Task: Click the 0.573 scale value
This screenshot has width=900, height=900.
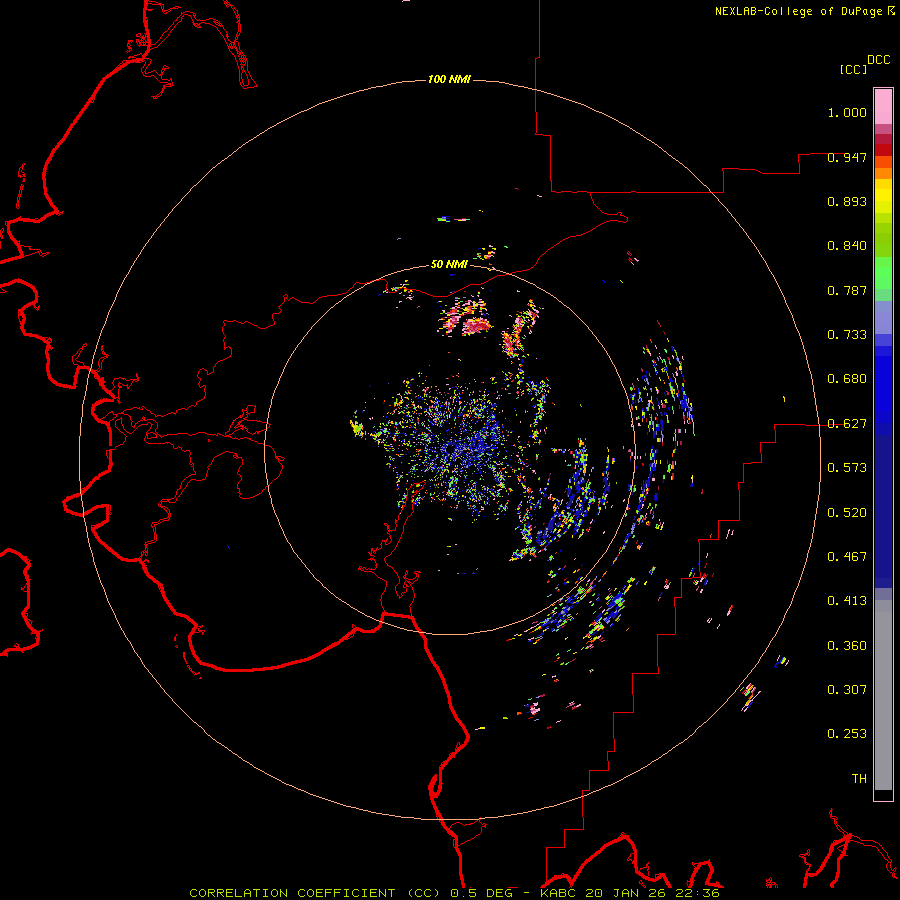Action: tap(847, 468)
